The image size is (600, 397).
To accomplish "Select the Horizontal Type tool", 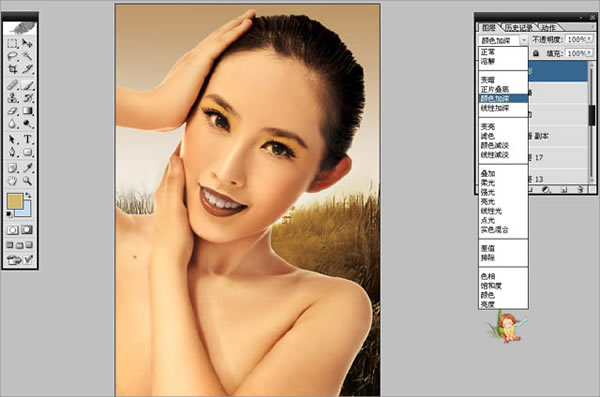I will (x=27, y=139).
